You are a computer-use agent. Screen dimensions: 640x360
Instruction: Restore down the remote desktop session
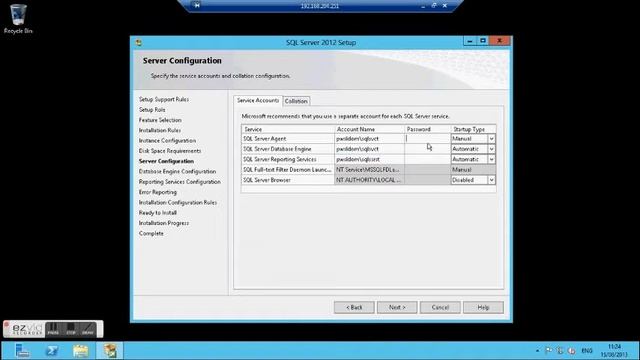[434, 6]
